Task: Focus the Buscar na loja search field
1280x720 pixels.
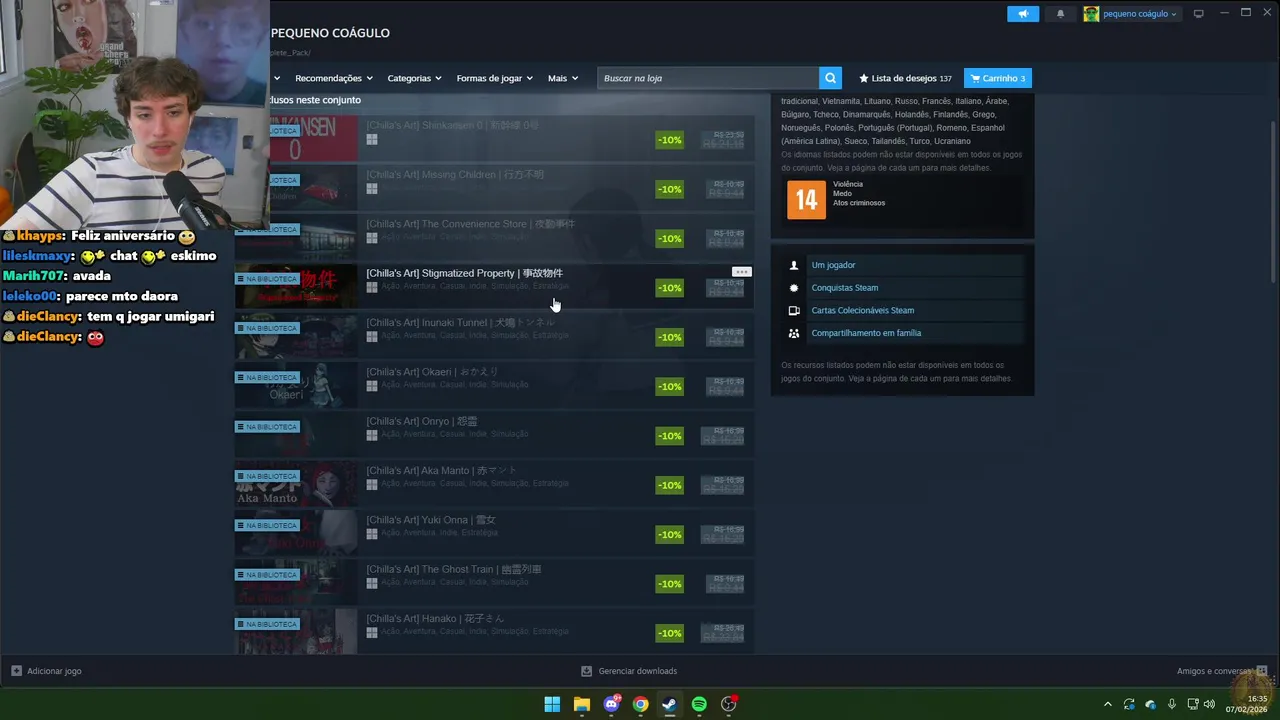Action: coord(708,78)
